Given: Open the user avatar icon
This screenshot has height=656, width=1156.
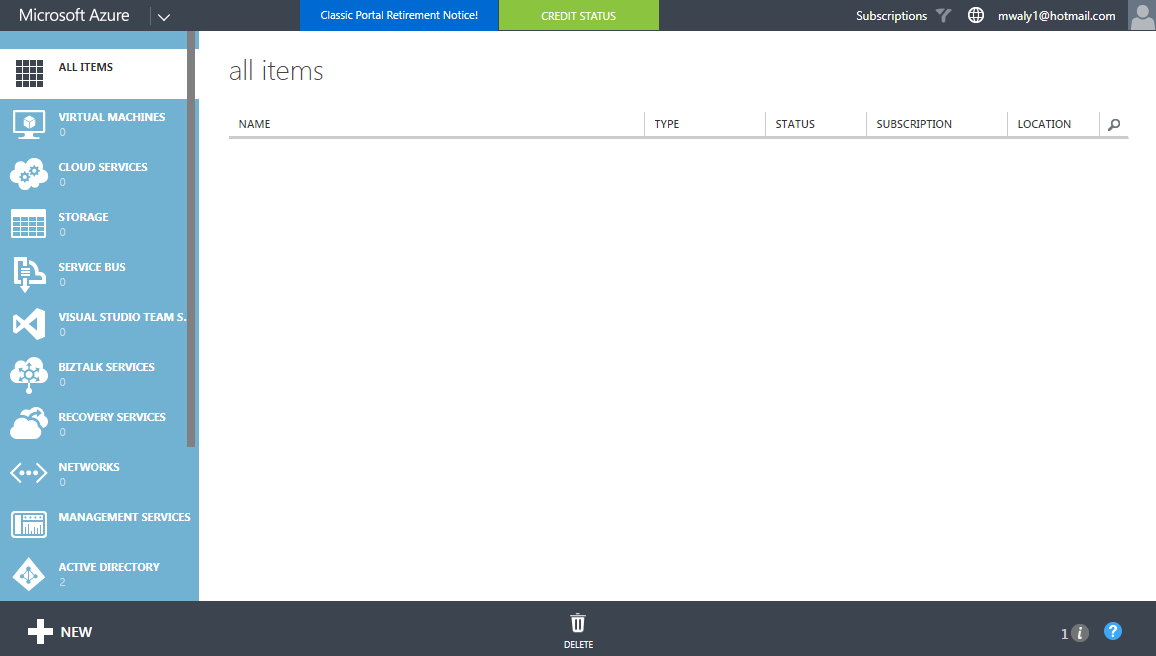Looking at the screenshot, I should coord(1142,15).
